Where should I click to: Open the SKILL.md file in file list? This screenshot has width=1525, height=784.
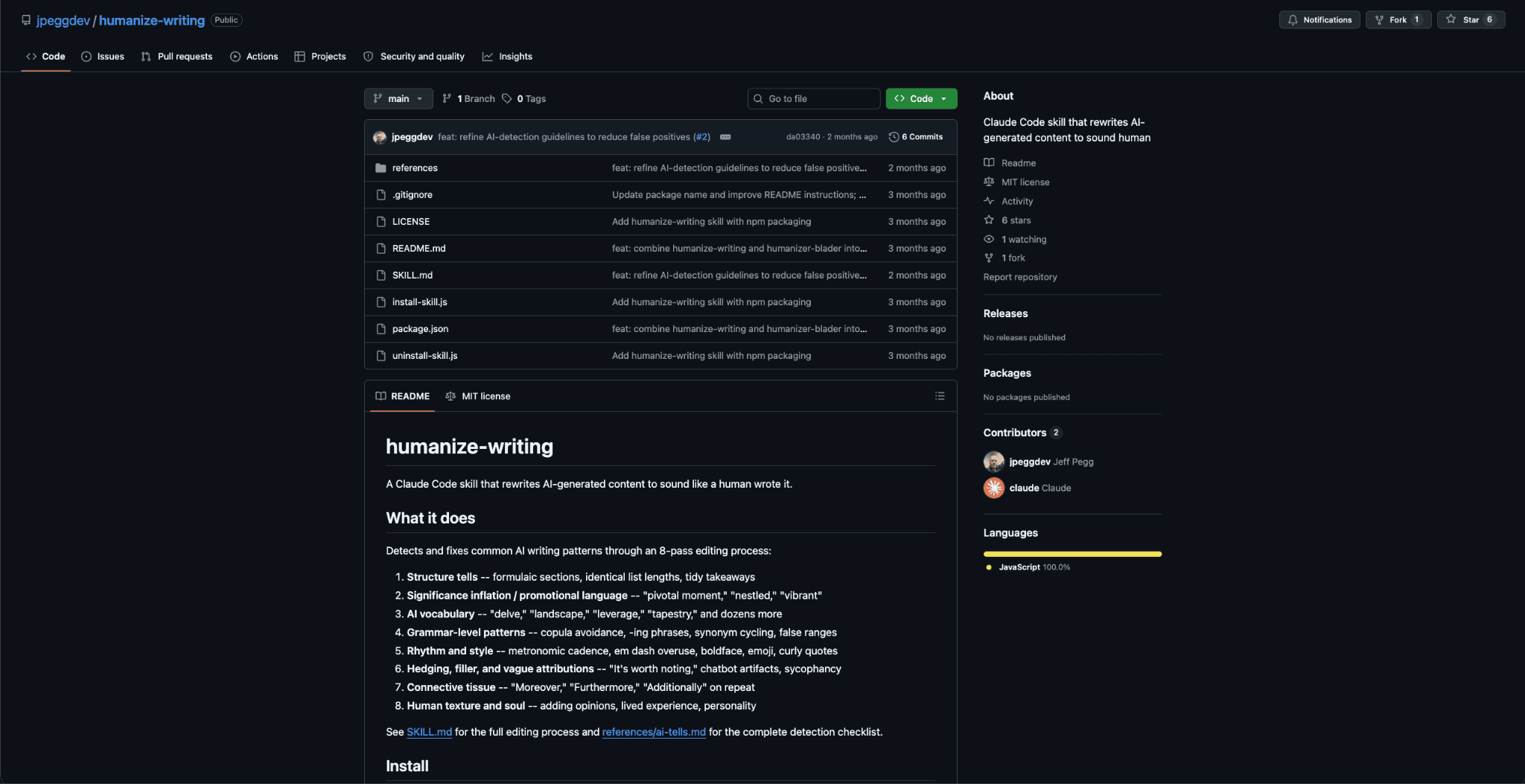click(412, 275)
